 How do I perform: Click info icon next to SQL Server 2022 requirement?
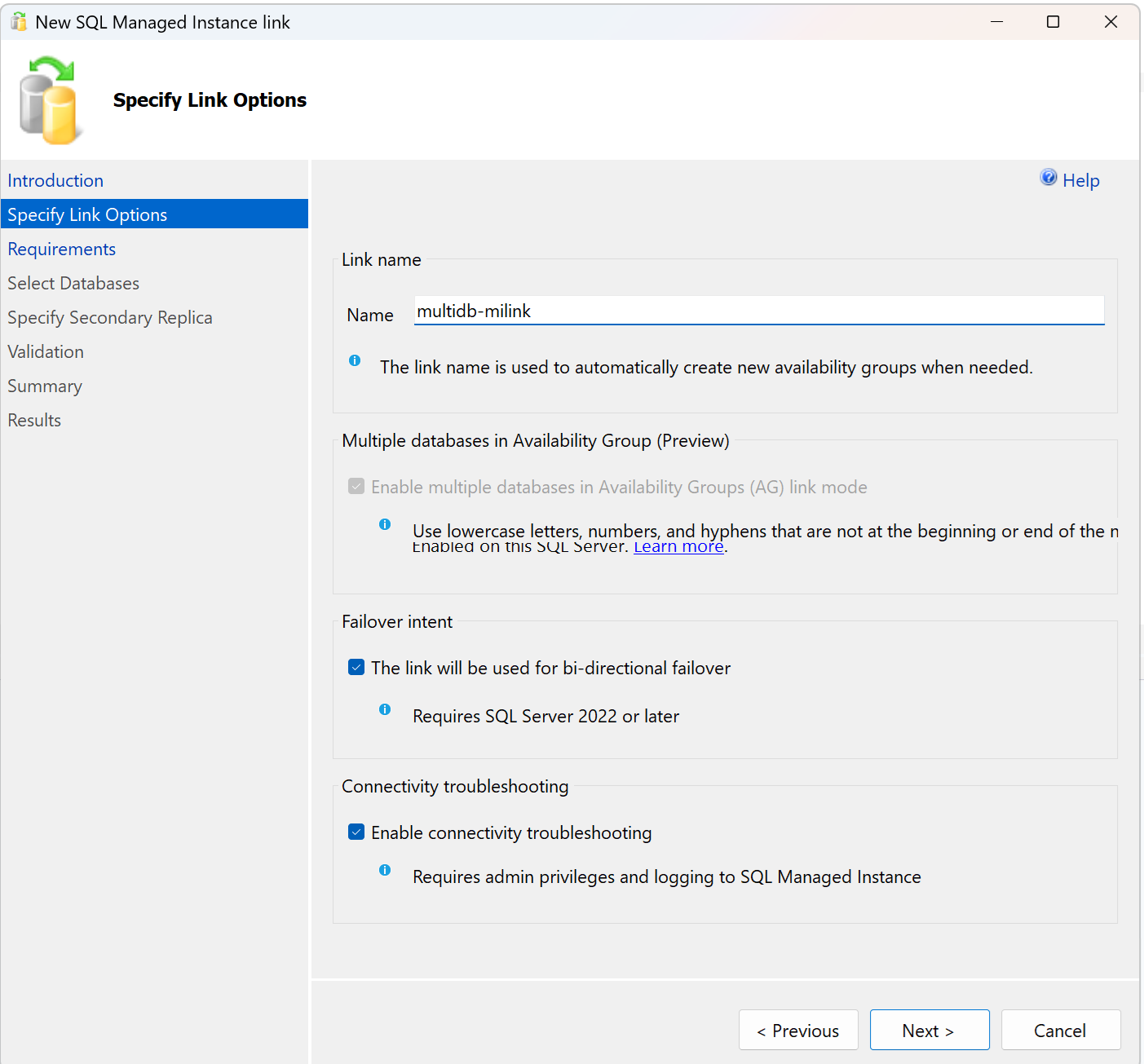[x=385, y=709]
